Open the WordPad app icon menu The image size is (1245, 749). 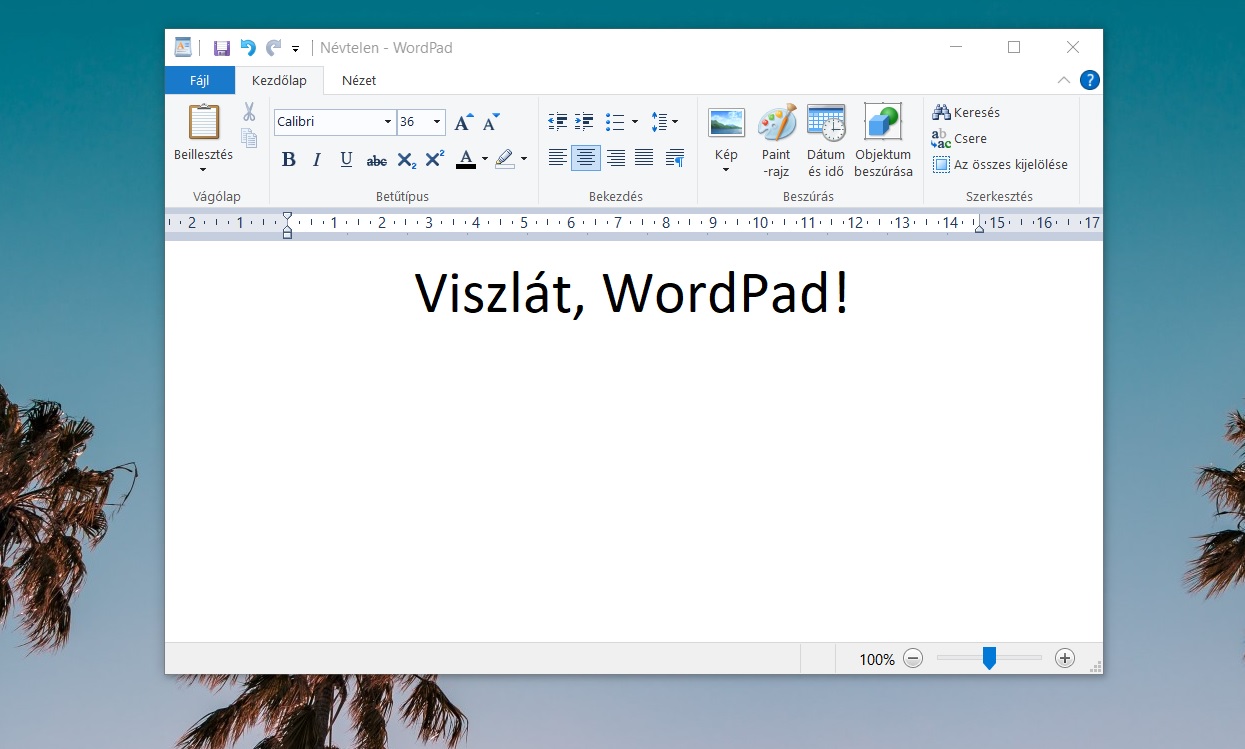[x=182, y=47]
